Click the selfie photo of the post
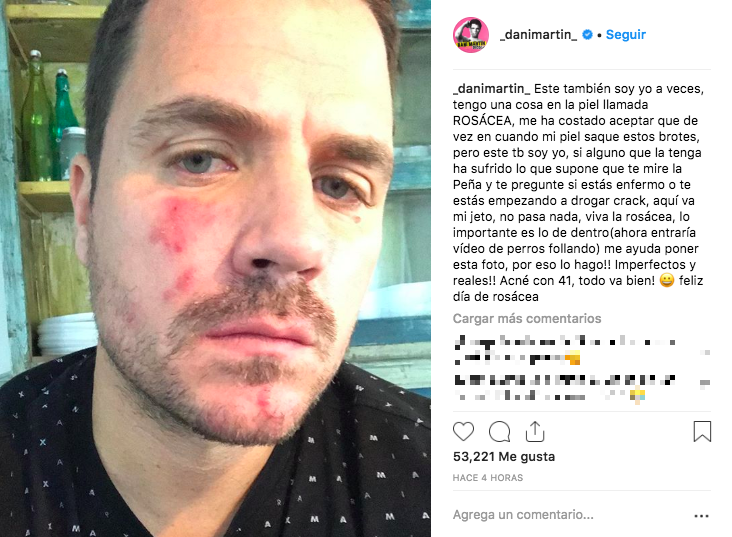The width and height of the screenshot is (732, 537). pyautogui.click(x=215, y=268)
